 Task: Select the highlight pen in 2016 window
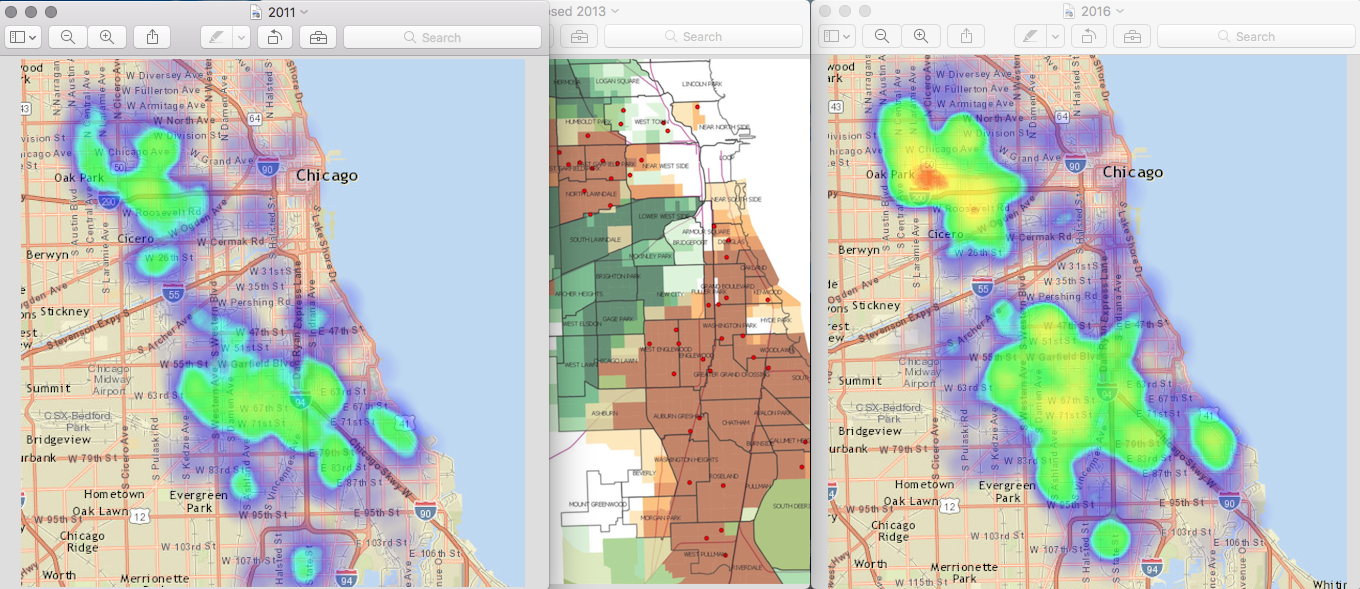pos(1030,36)
